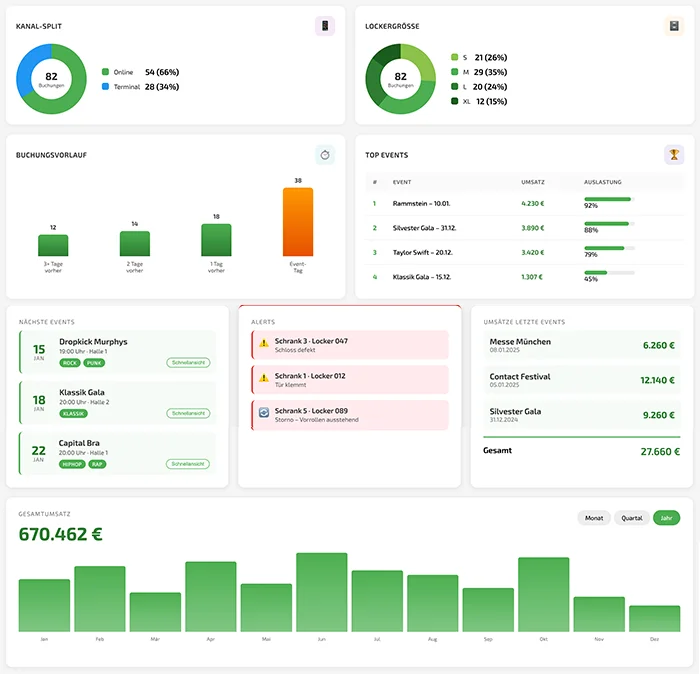Click the 'Dropkick Murphys' event title

pos(93,342)
